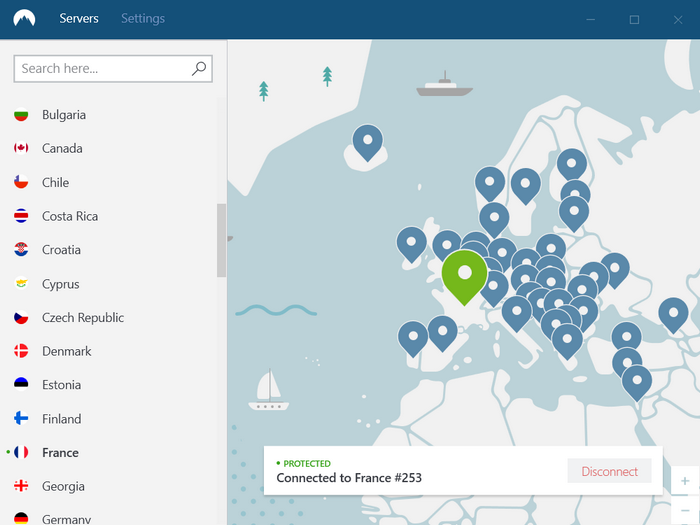The image size is (700, 525).
Task: Click the Denmark map pin
Action: (x=494, y=220)
